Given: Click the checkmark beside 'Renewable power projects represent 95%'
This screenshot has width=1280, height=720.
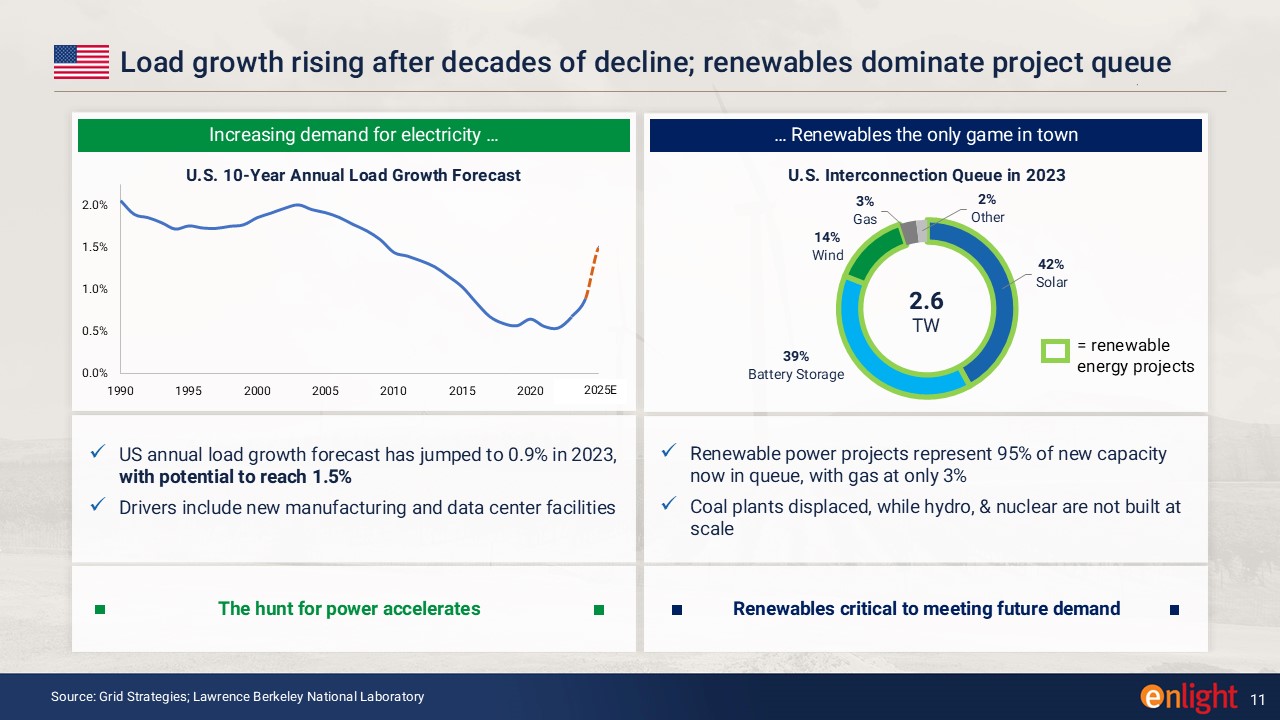Looking at the screenshot, I should point(669,453).
